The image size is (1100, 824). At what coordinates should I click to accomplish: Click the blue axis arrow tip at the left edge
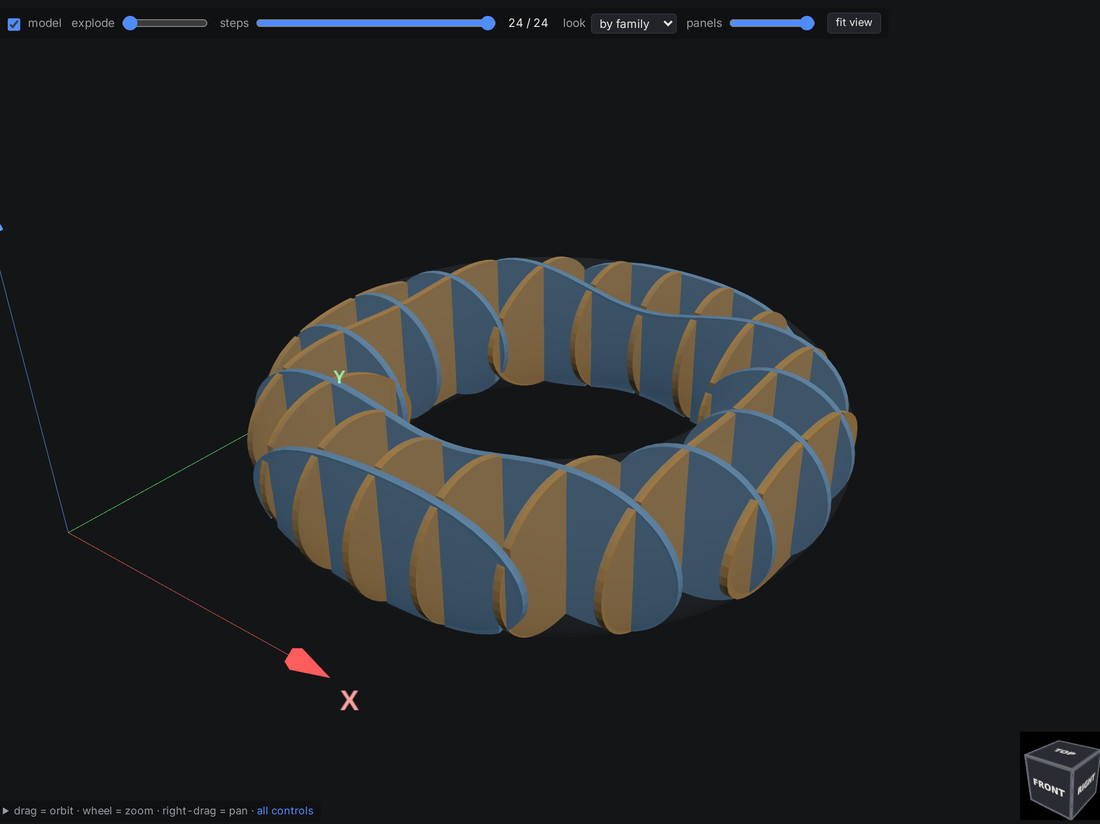pyautogui.click(x=1, y=227)
